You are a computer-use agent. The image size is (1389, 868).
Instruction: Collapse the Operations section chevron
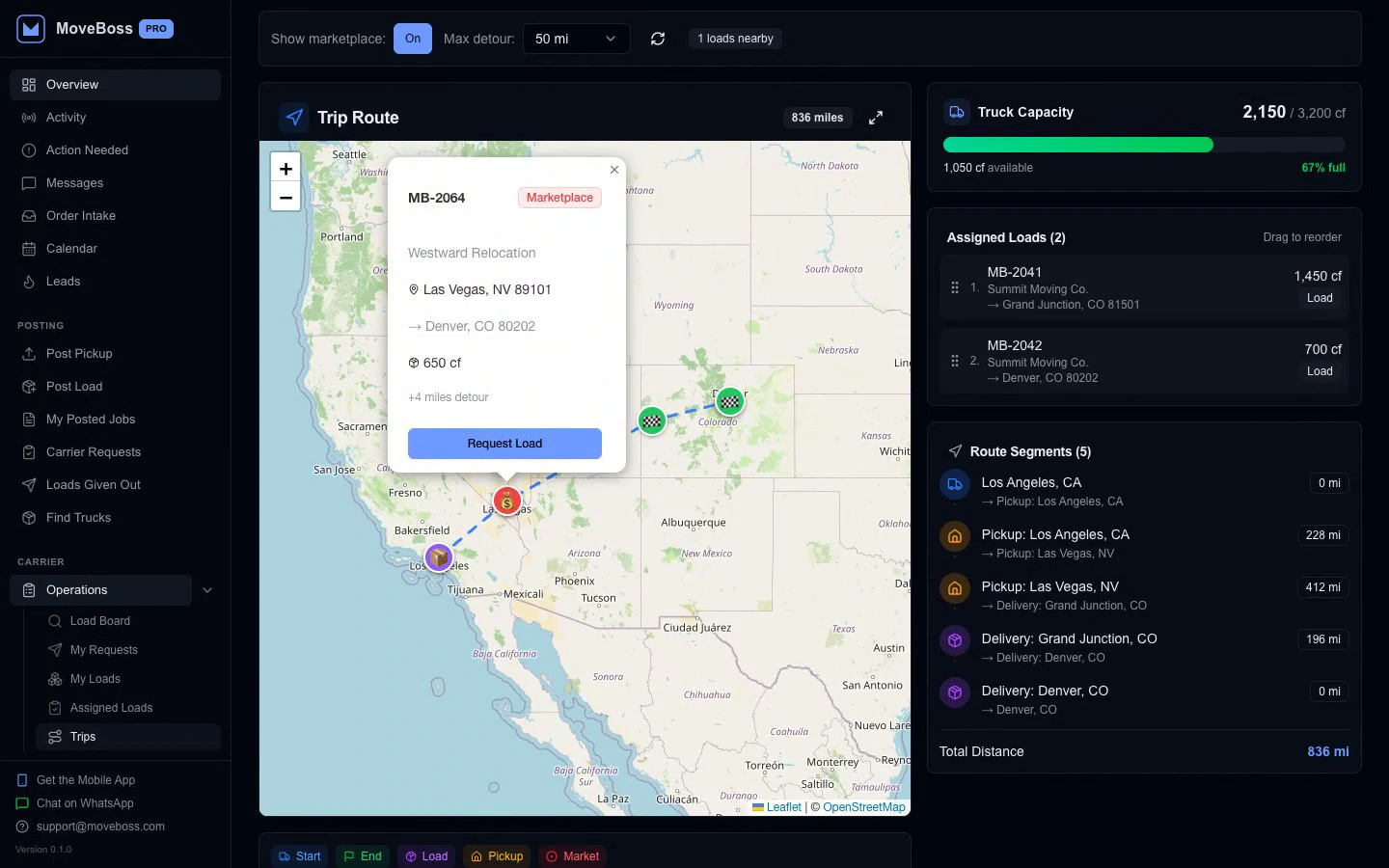click(x=207, y=590)
